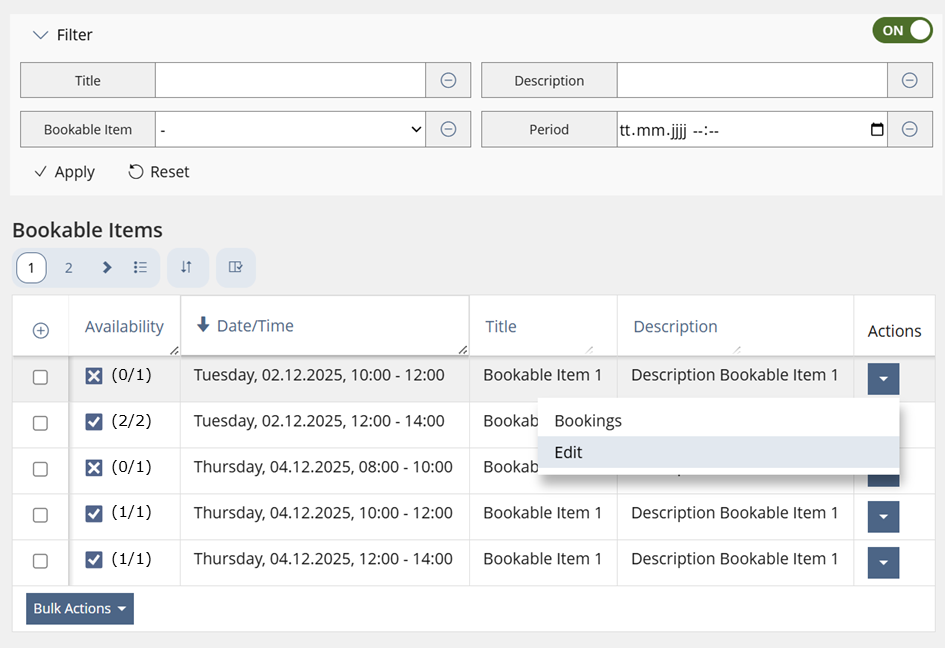The width and height of the screenshot is (945, 648).
Task: Select Bookings from the actions menu
Action: [588, 421]
